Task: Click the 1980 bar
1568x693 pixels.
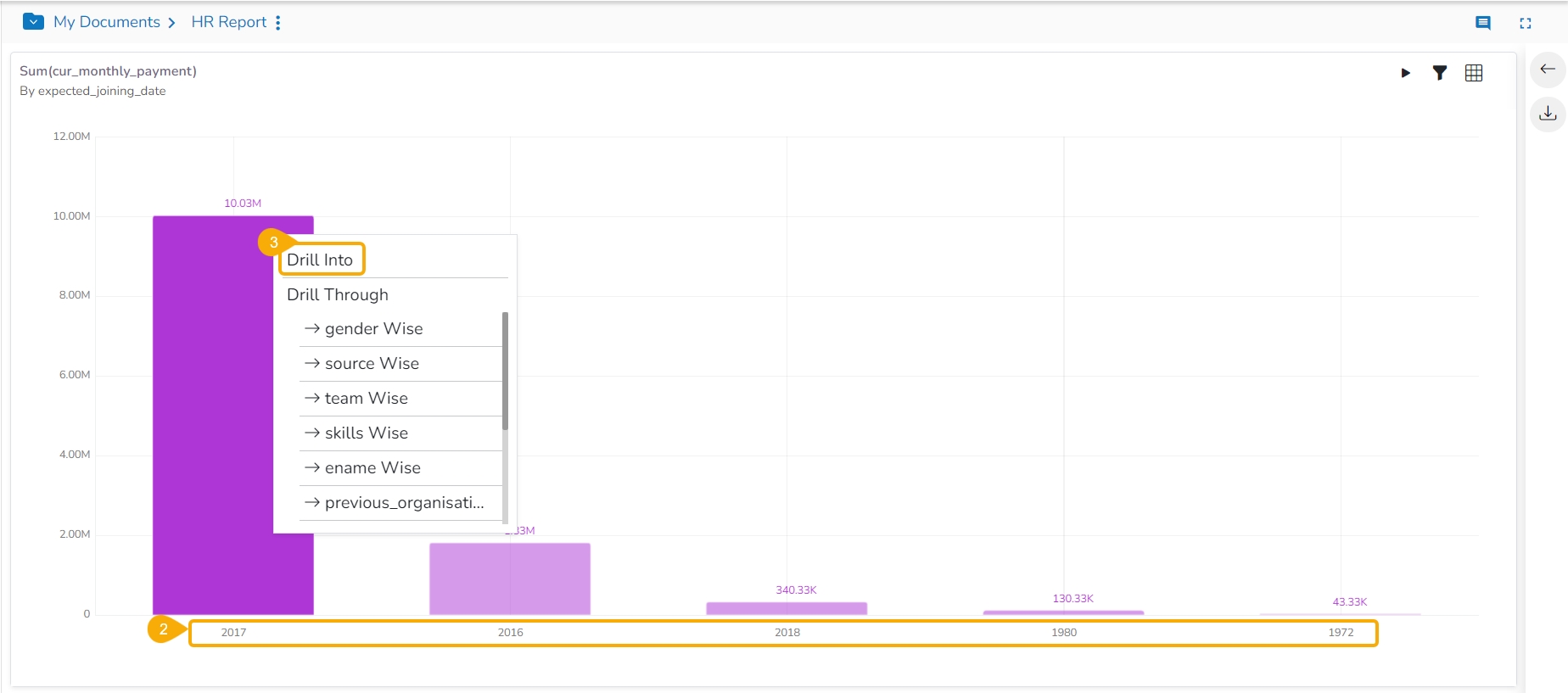Action: click(1063, 612)
